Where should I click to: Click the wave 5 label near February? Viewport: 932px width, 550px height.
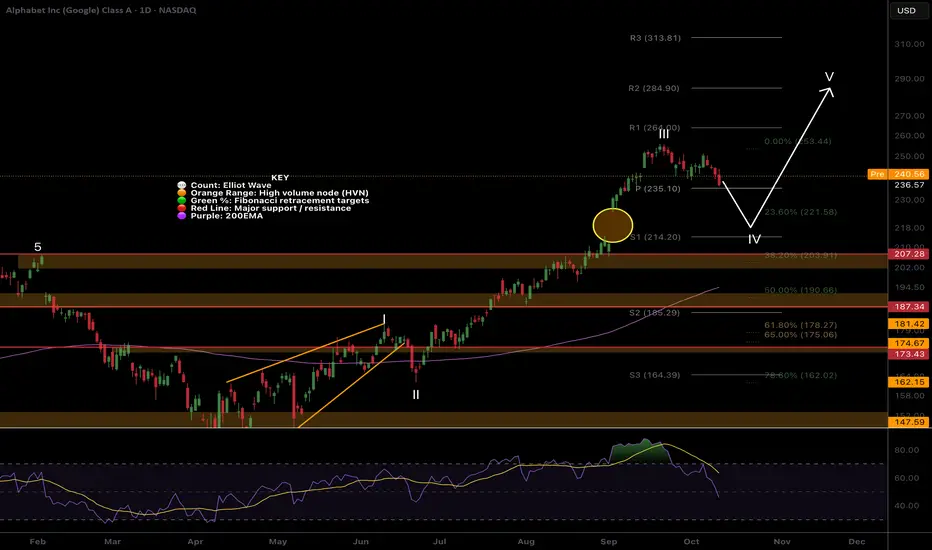[37, 247]
